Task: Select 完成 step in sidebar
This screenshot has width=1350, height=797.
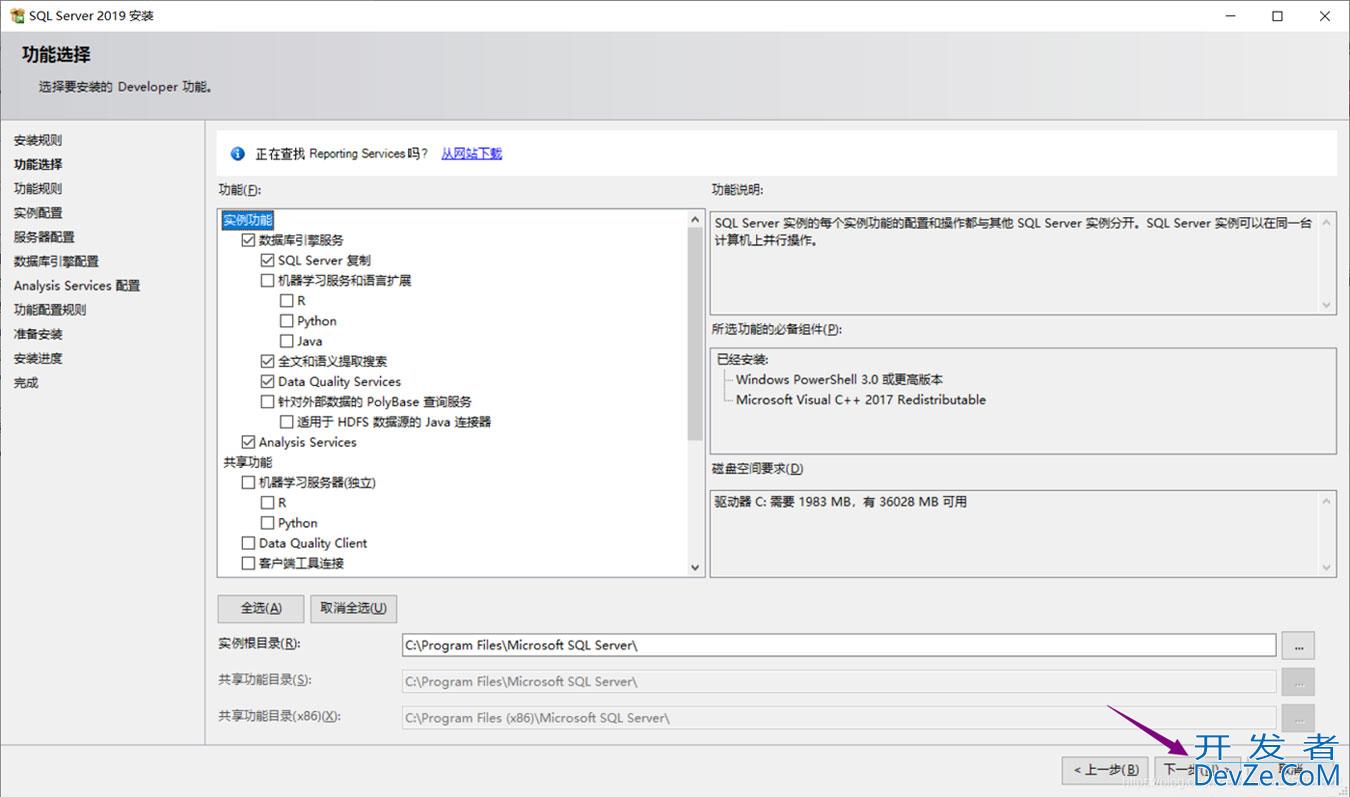Action: click(x=26, y=383)
